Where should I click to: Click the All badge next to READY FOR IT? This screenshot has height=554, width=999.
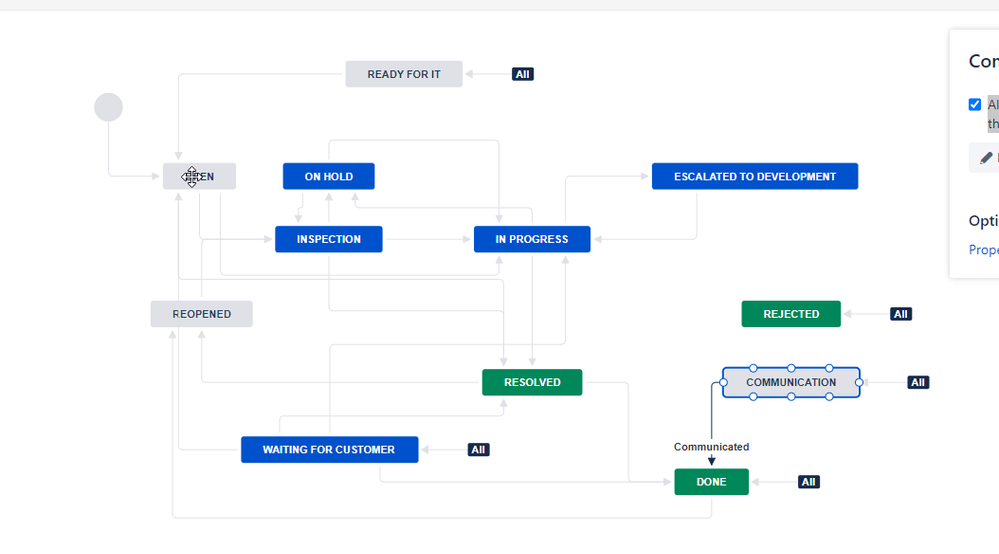pyautogui.click(x=522, y=74)
